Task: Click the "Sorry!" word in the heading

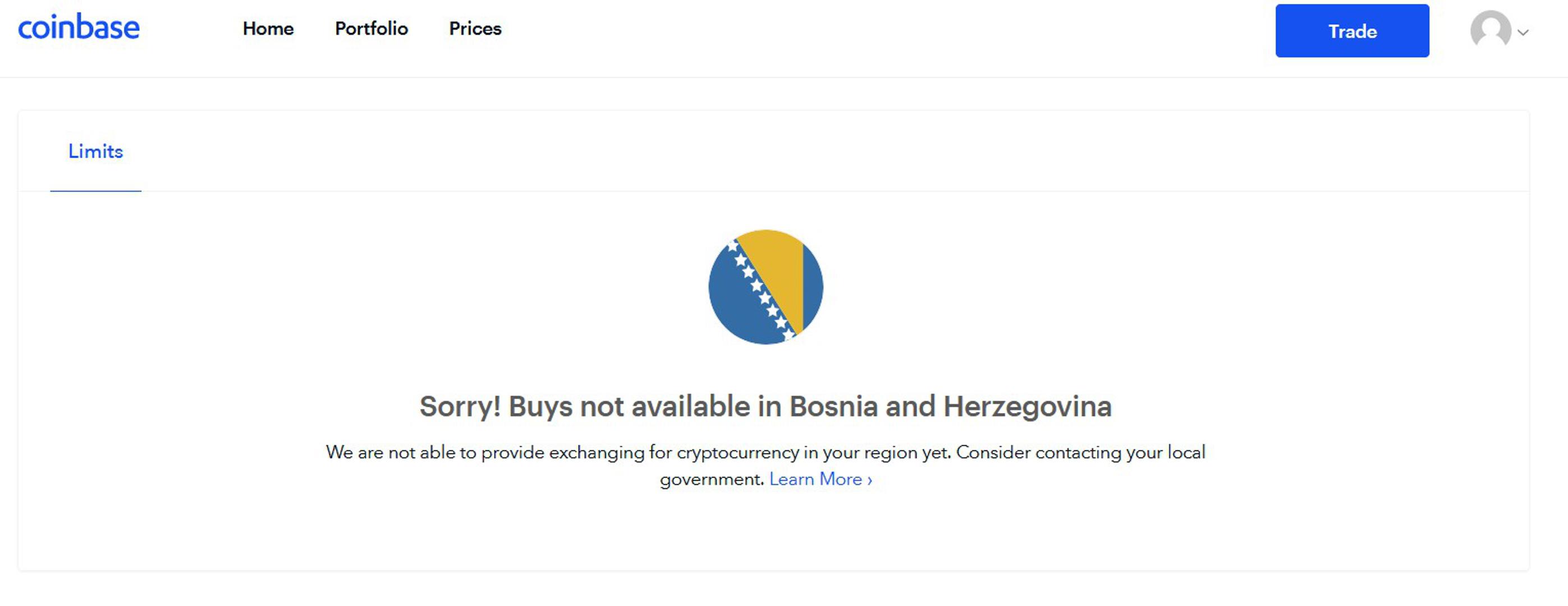Action: pos(460,406)
